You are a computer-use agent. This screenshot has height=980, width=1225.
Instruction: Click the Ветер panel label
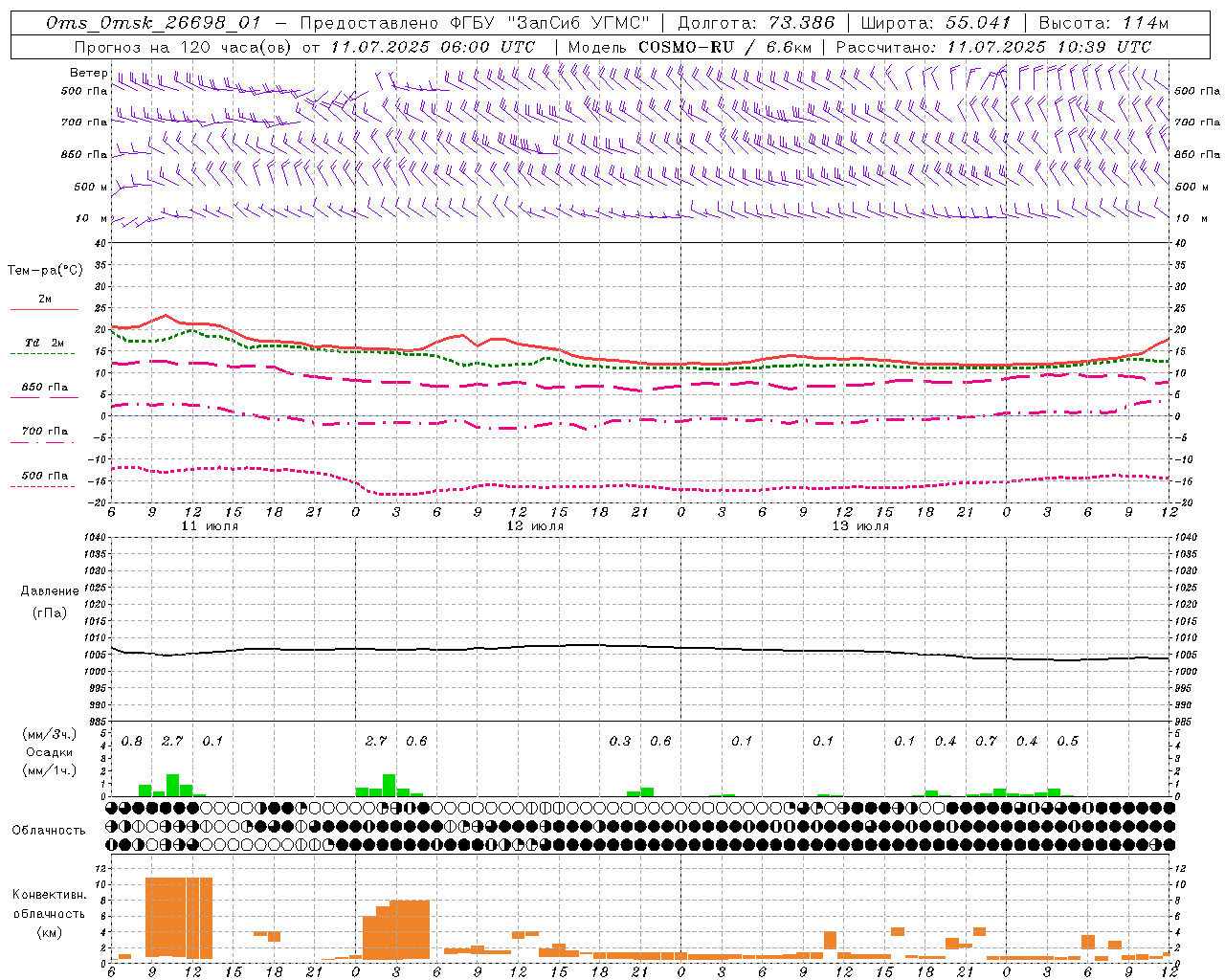[88, 73]
